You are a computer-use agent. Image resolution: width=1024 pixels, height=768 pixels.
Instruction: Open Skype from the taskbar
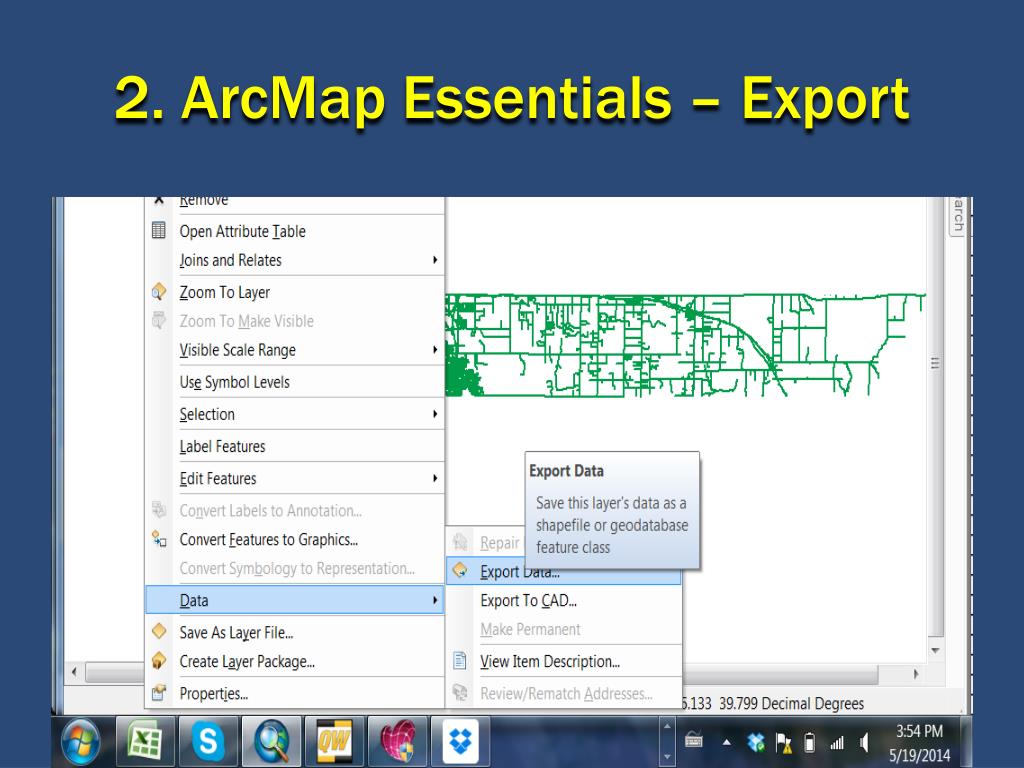coord(208,740)
